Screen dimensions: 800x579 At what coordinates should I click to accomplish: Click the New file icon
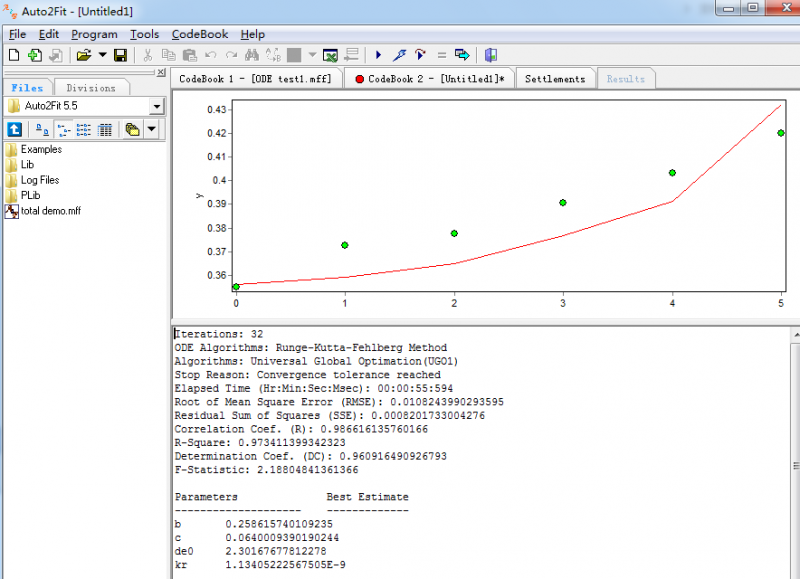(x=14, y=54)
